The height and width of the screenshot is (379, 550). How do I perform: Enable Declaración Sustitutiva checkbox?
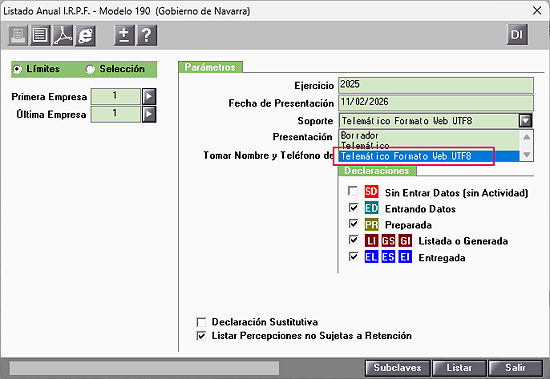click(x=201, y=322)
